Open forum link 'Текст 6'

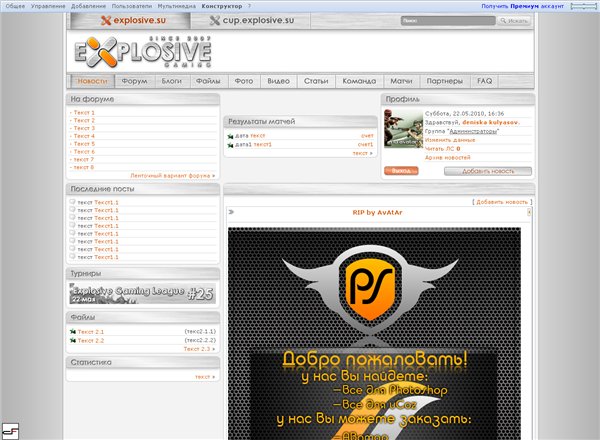(84, 152)
